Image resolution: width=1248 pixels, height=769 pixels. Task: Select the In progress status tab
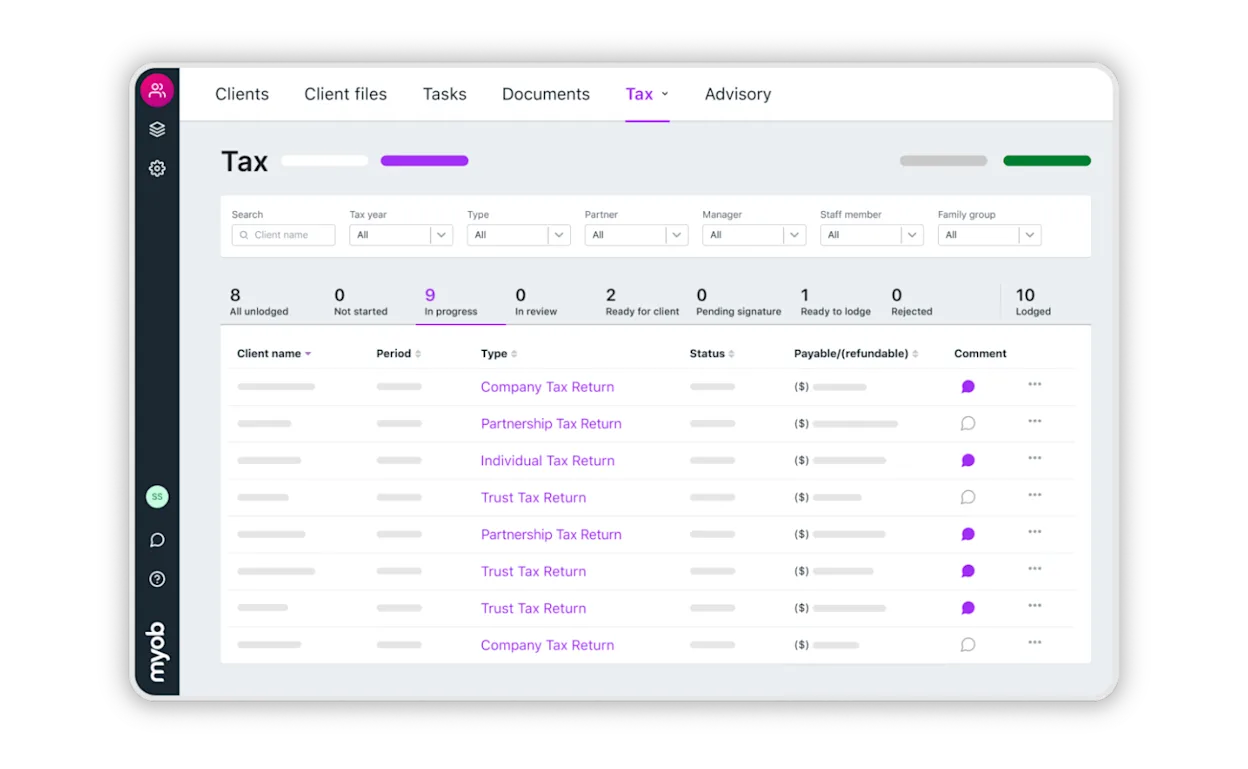point(451,302)
